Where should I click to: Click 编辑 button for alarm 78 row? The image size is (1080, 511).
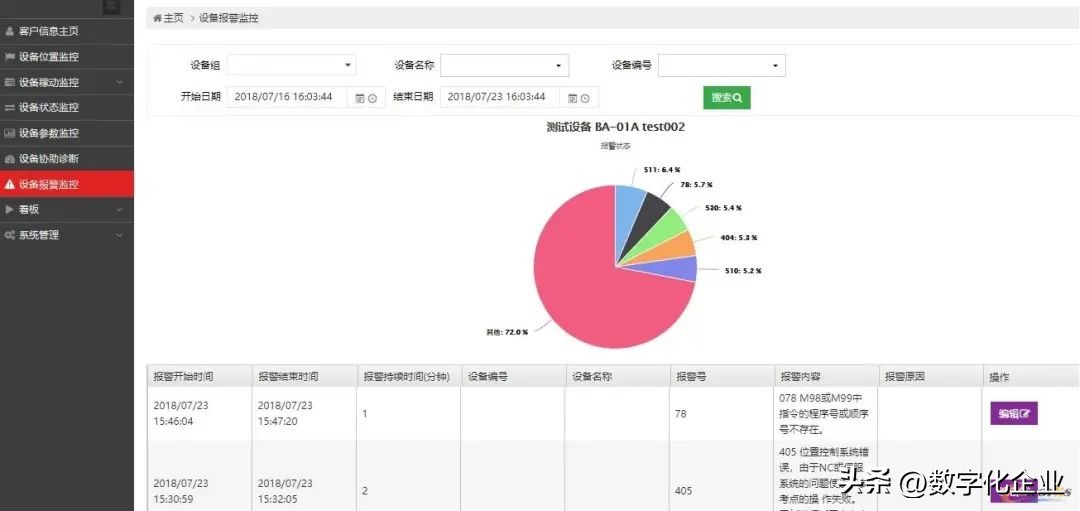[1014, 413]
